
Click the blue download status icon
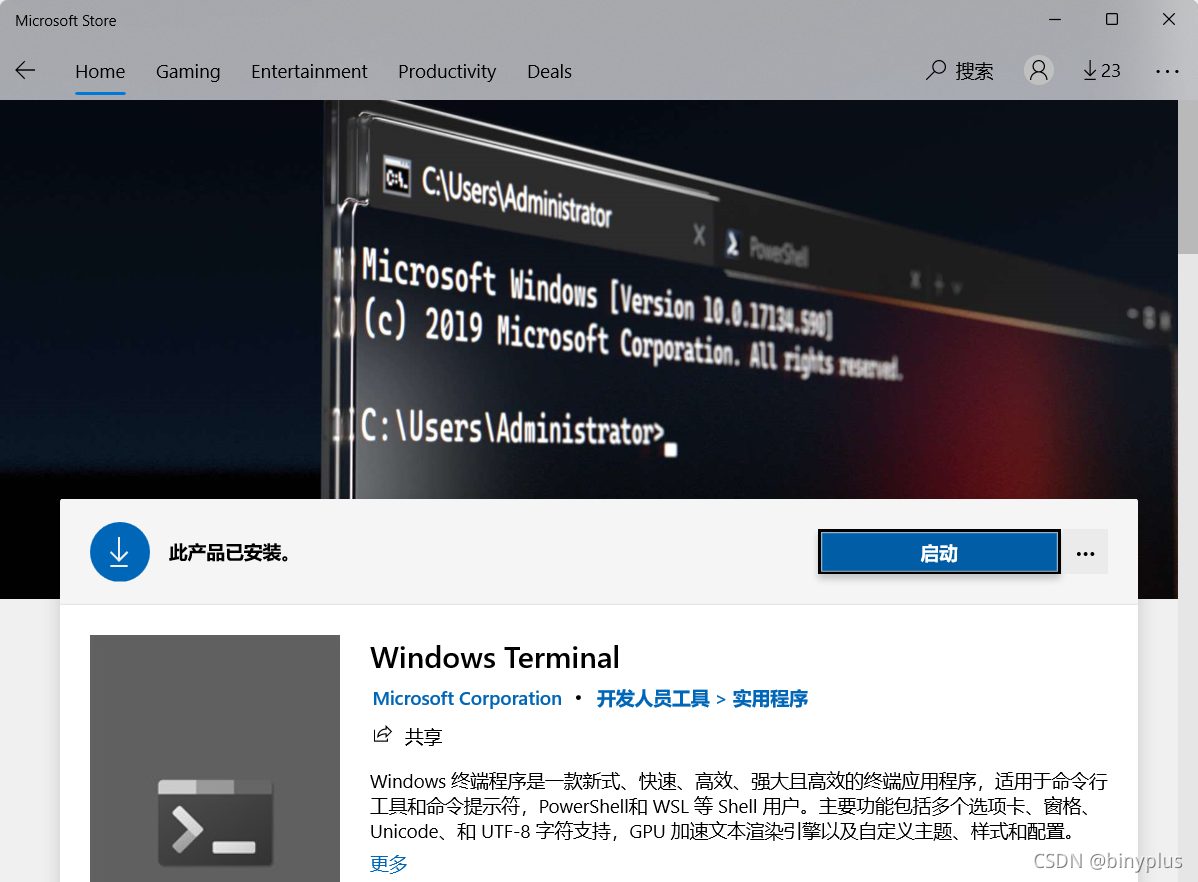pos(120,552)
